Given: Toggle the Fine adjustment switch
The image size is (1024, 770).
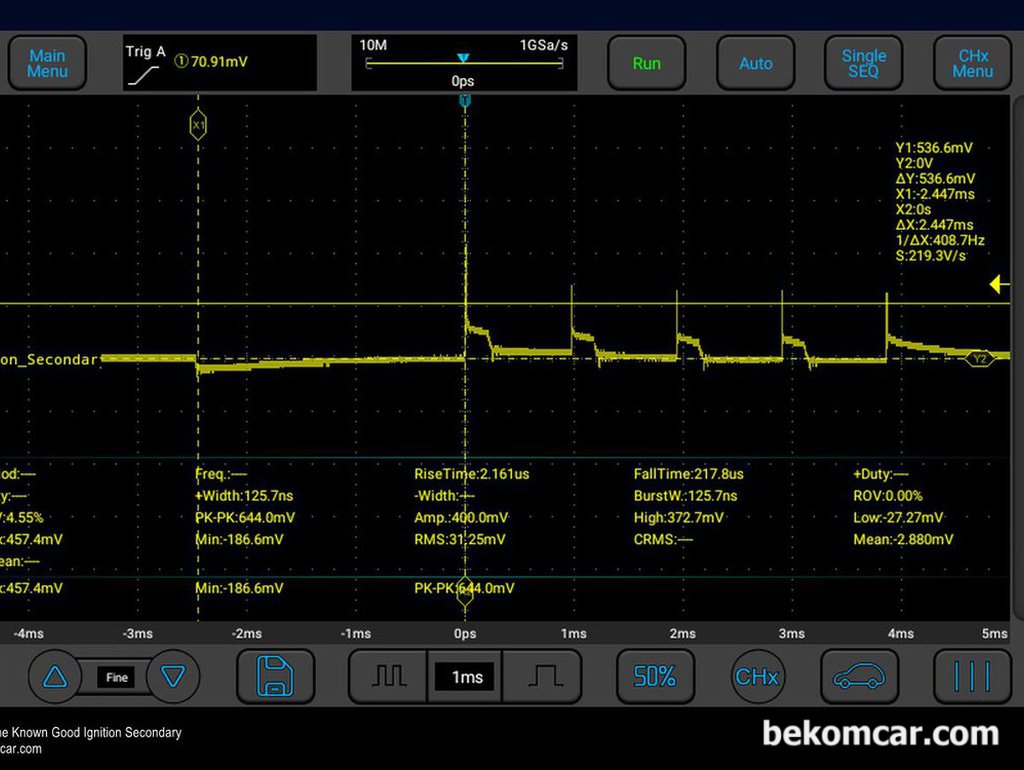Looking at the screenshot, I should (x=117, y=677).
